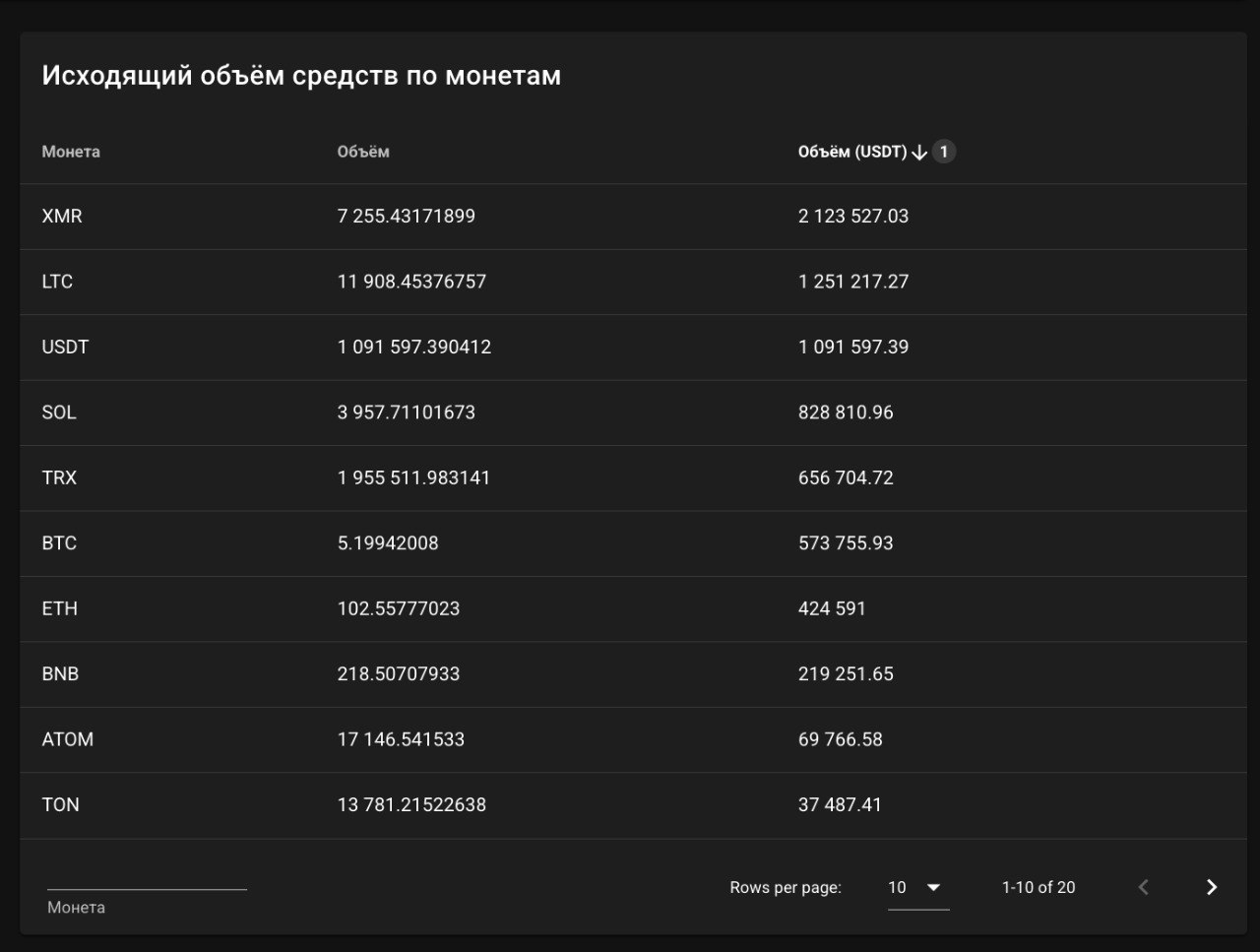Toggle descending sort arrow on Объём (USDT)
This screenshot has width=1260, height=952.
(919, 152)
